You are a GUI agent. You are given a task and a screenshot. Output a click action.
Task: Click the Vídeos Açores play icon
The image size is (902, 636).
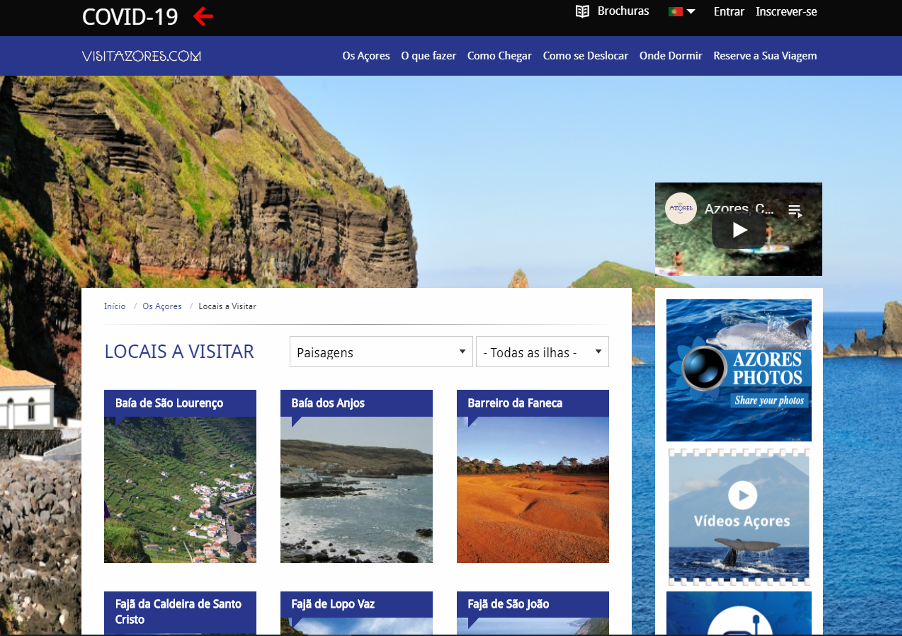click(x=742, y=495)
